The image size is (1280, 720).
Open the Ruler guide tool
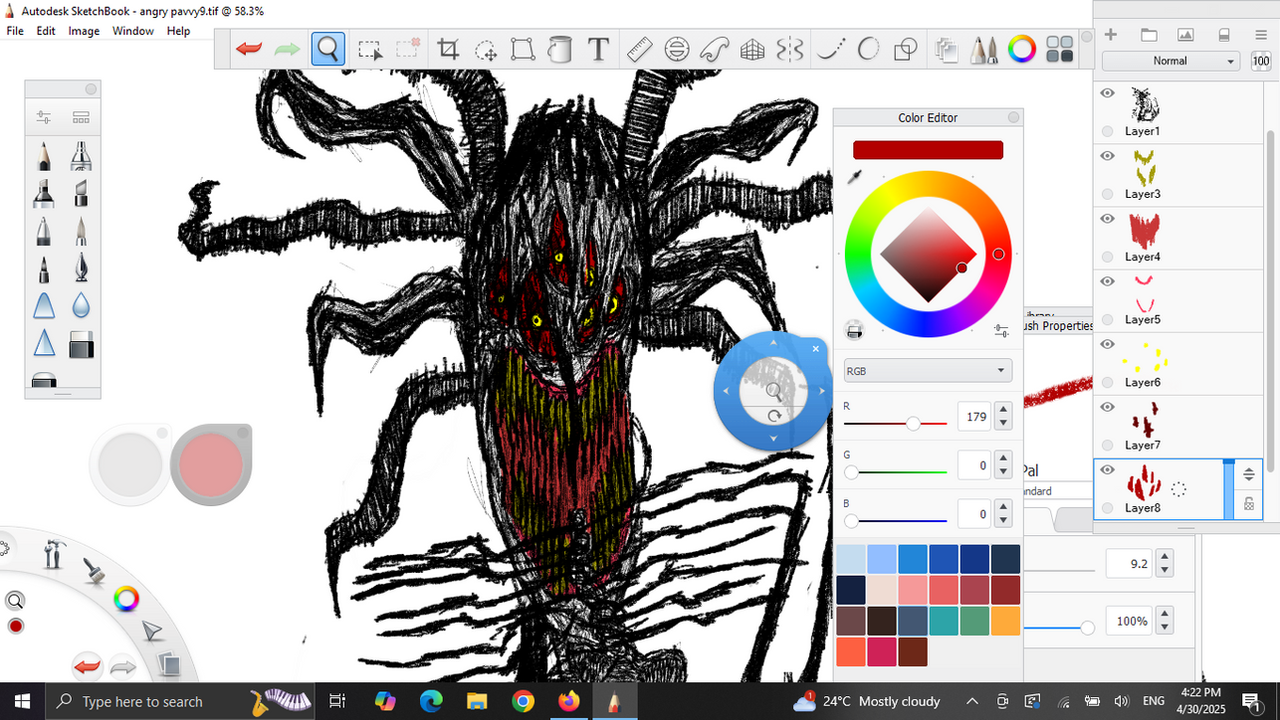pyautogui.click(x=639, y=49)
